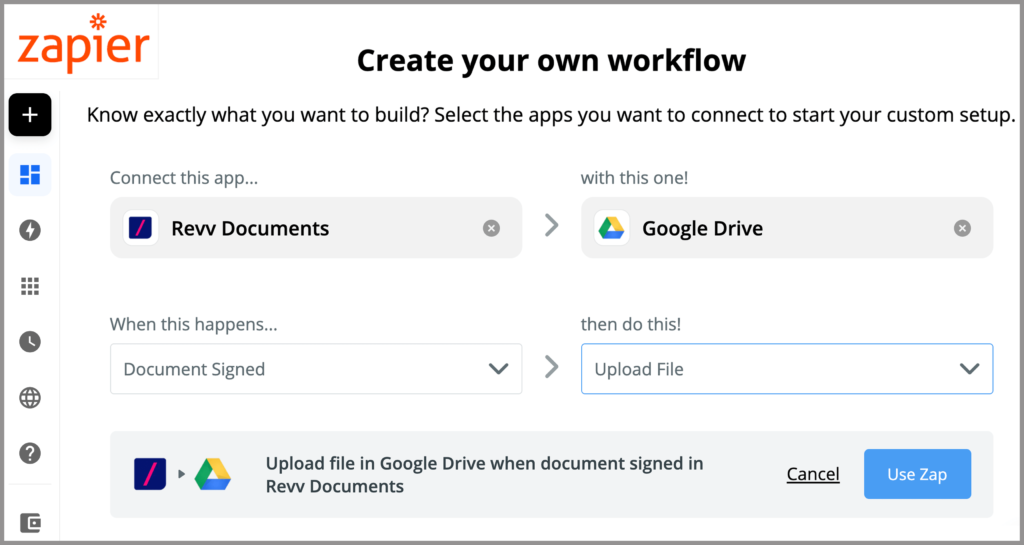Open the apps grid icon
The width and height of the screenshot is (1024, 545).
[30, 286]
